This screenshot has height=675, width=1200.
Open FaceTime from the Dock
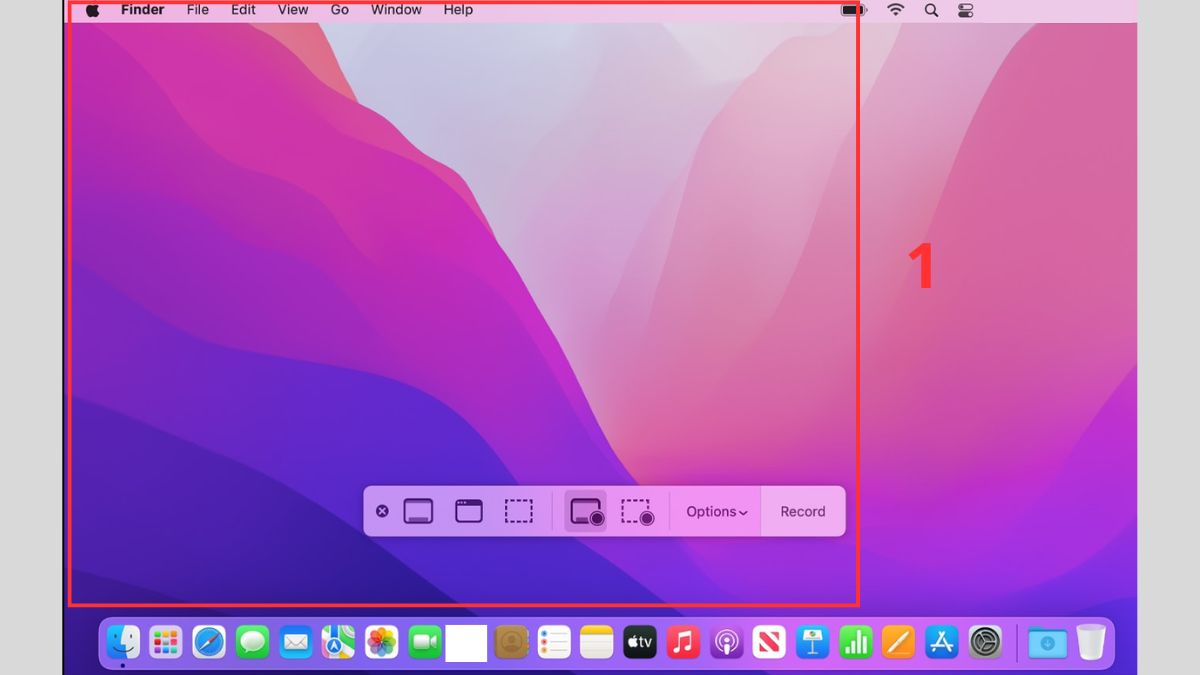(423, 643)
